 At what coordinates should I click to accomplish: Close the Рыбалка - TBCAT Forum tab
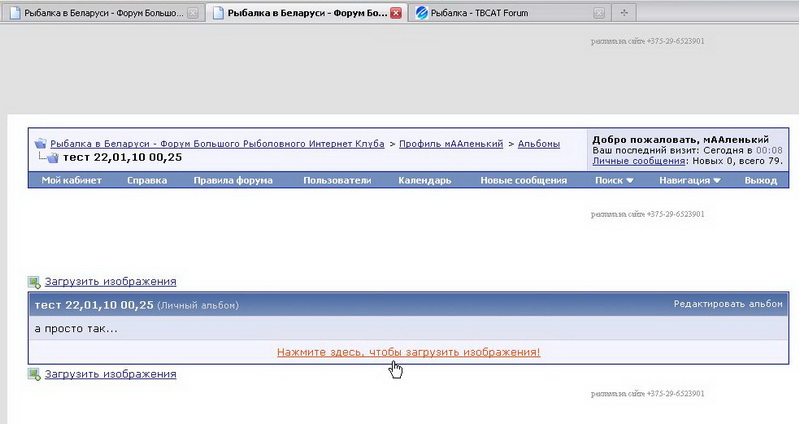coord(598,13)
